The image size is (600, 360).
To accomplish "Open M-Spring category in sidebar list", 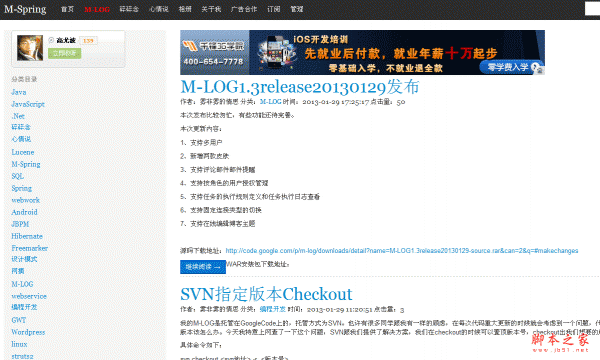I will tap(26, 164).
